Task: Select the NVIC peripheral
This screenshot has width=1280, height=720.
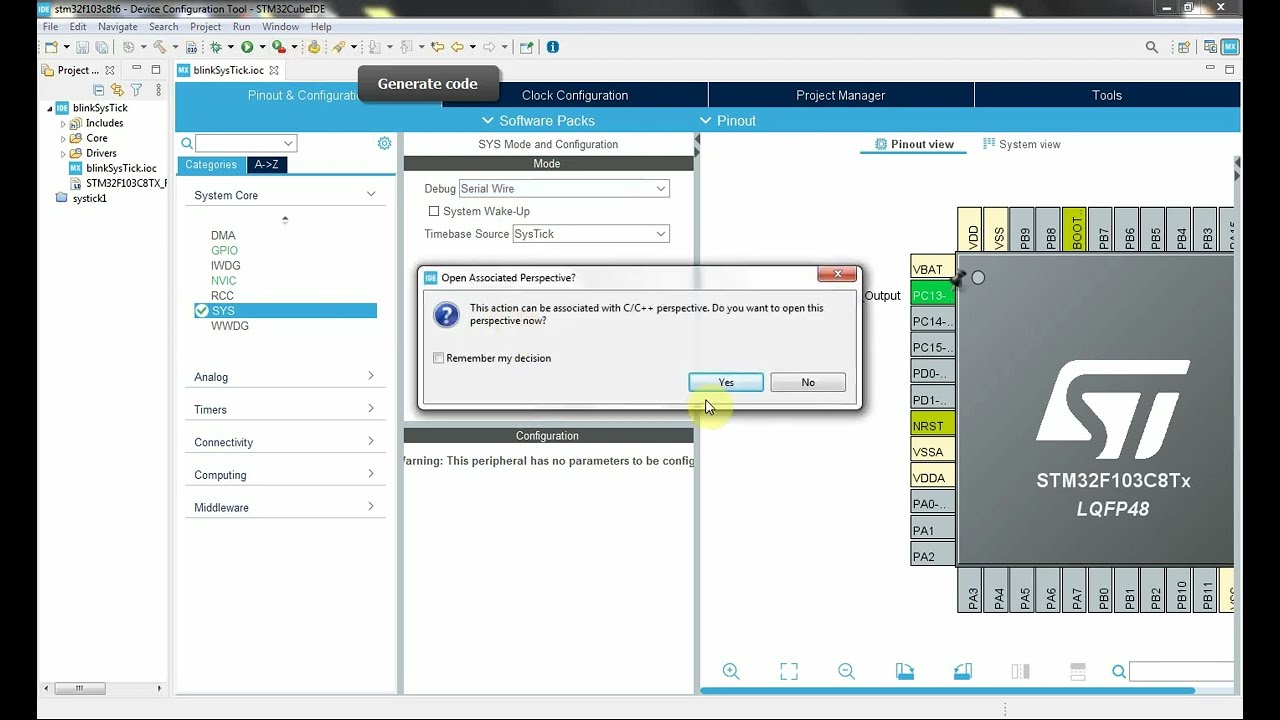Action: coord(223,281)
